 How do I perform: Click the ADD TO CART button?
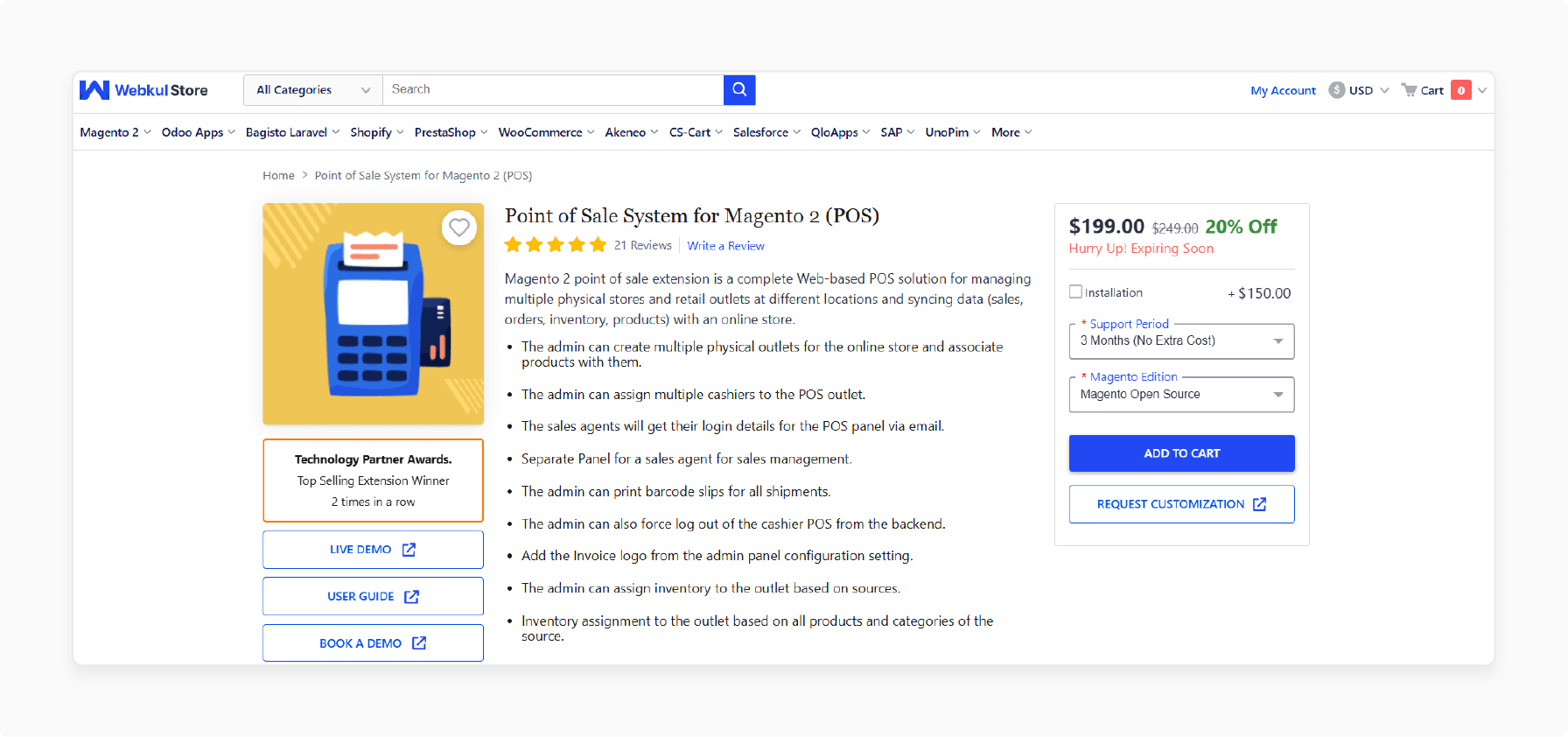tap(1181, 453)
